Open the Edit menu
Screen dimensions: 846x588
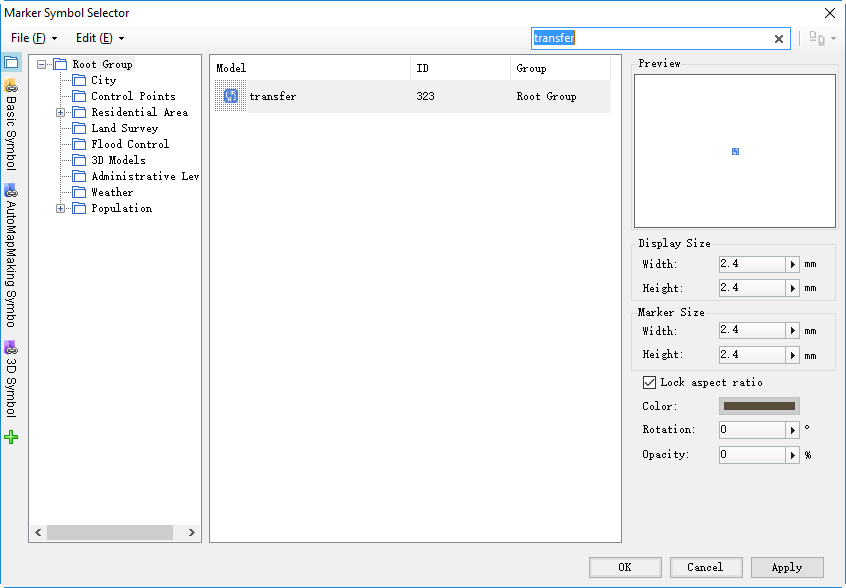pyautogui.click(x=100, y=38)
